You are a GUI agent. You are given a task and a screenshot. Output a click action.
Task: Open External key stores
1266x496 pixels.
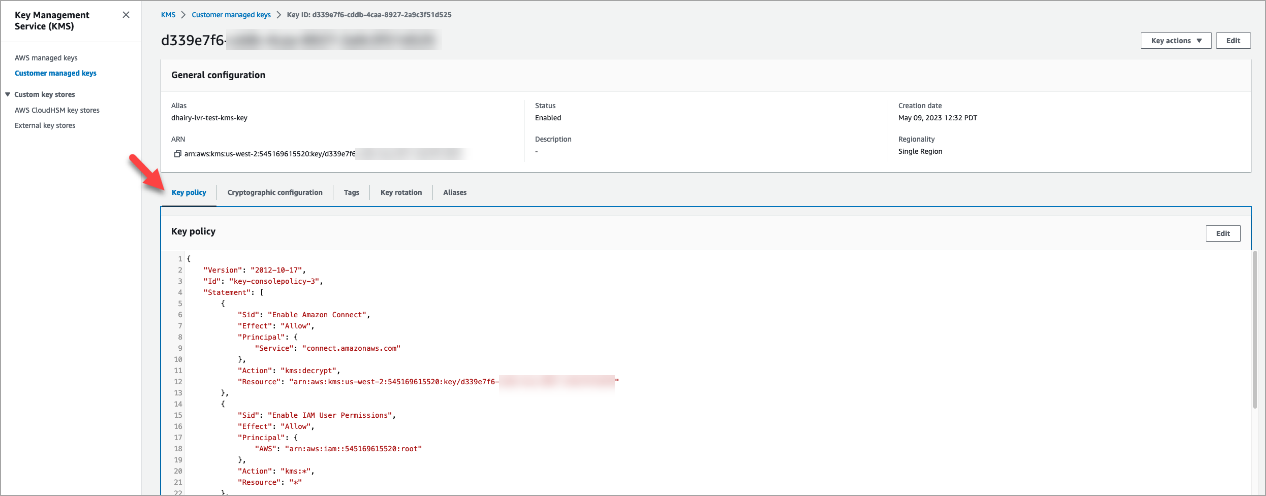point(45,125)
